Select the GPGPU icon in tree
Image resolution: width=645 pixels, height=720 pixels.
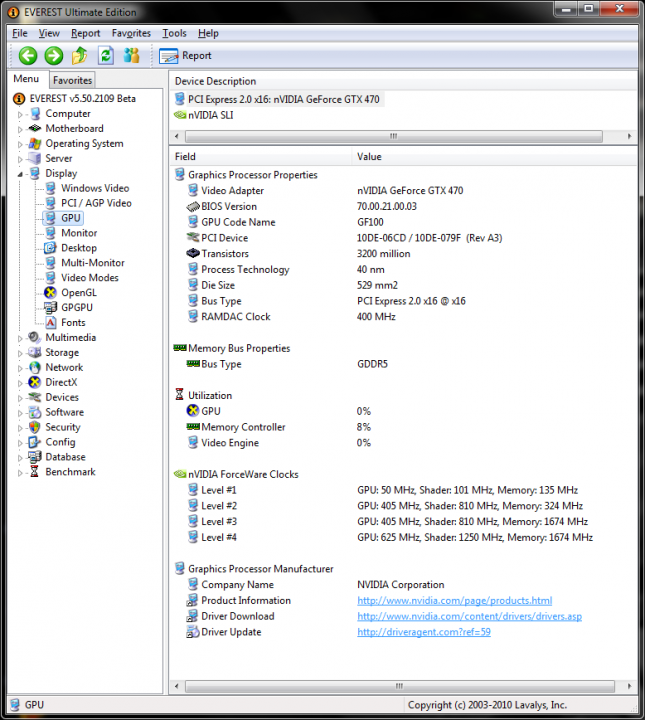point(50,308)
